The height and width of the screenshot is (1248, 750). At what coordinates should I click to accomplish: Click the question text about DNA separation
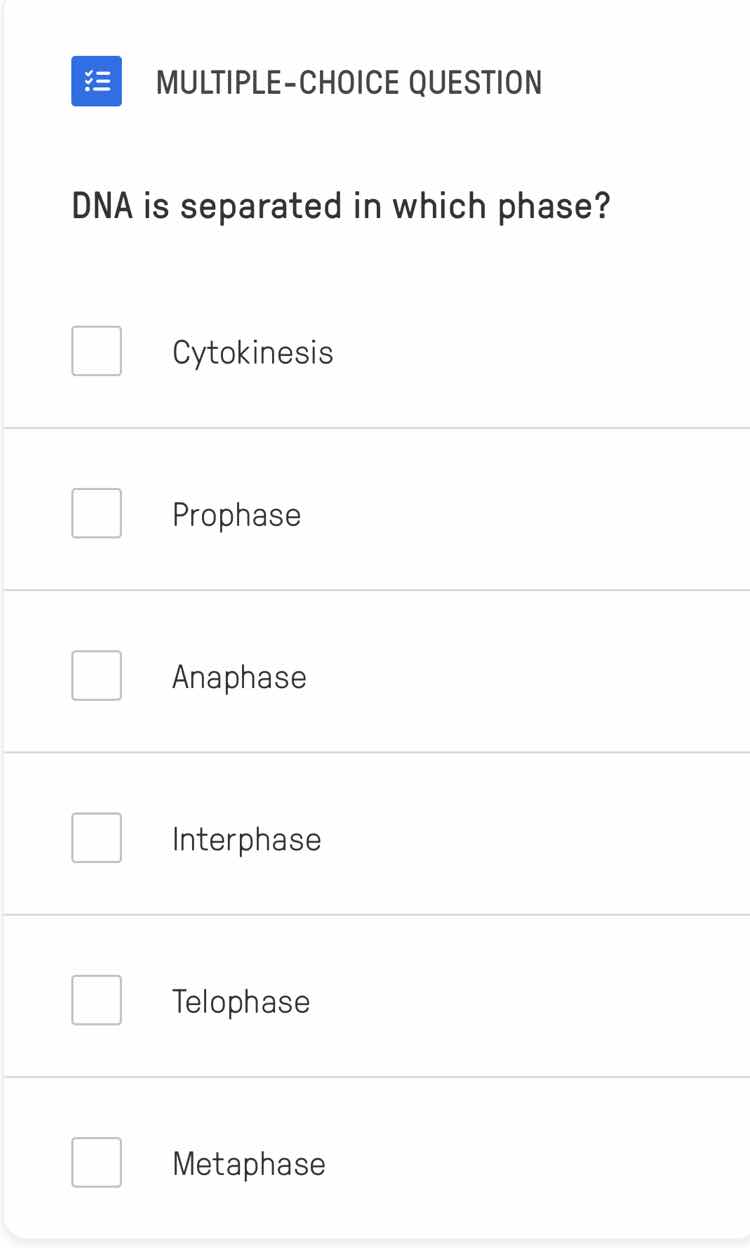[341, 205]
